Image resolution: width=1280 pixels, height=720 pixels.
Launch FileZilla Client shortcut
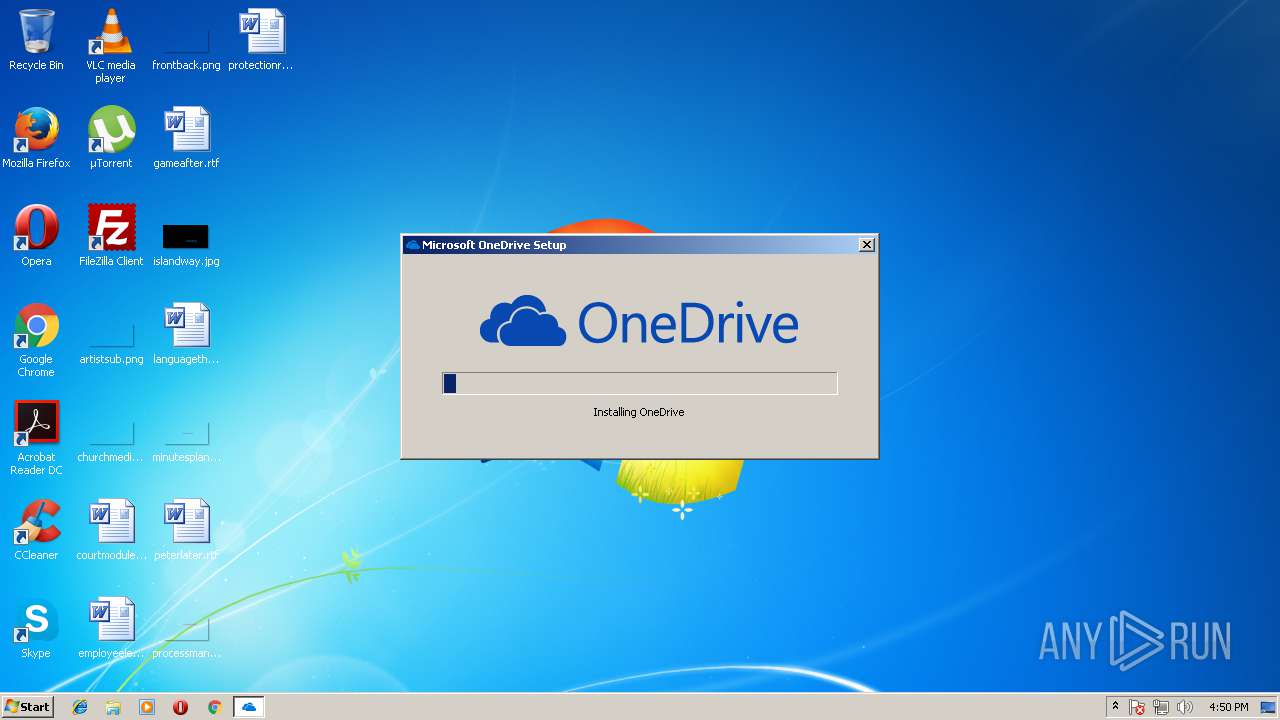click(x=111, y=236)
